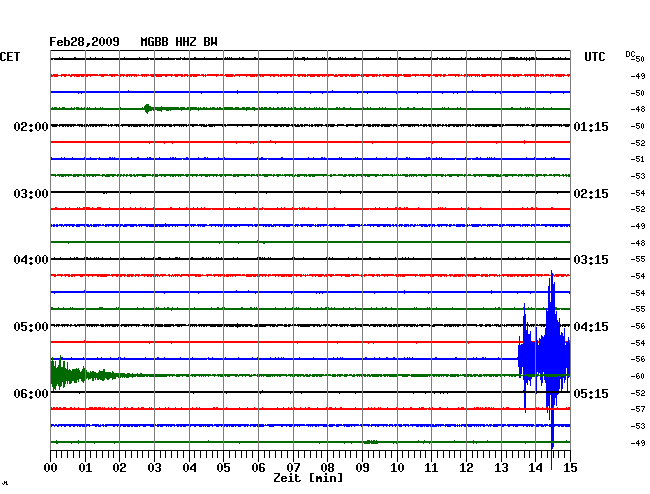This screenshot has width=650, height=494.
Task: Click the CET time zone header
Action: point(10,57)
